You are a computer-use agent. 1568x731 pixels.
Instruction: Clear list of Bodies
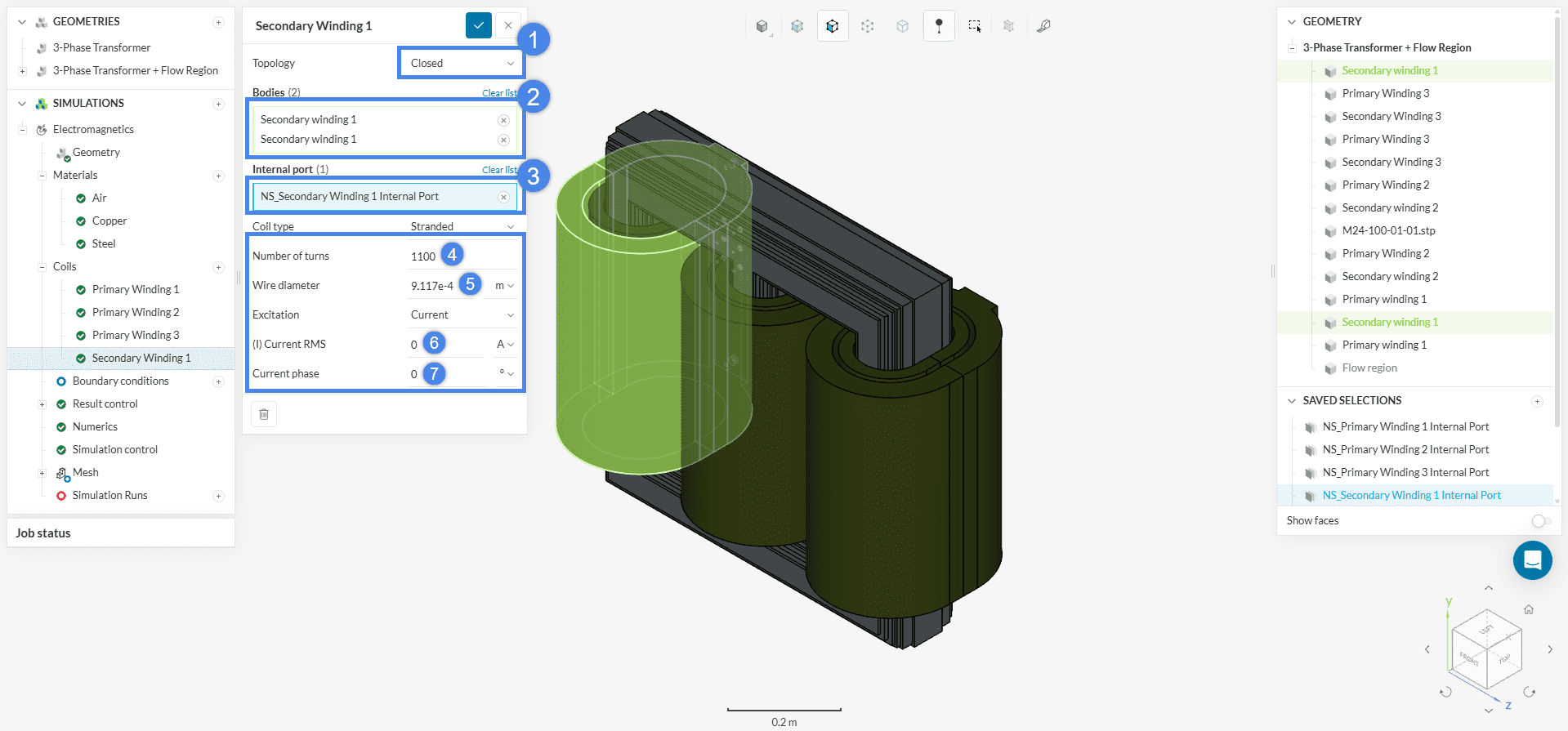tap(499, 93)
